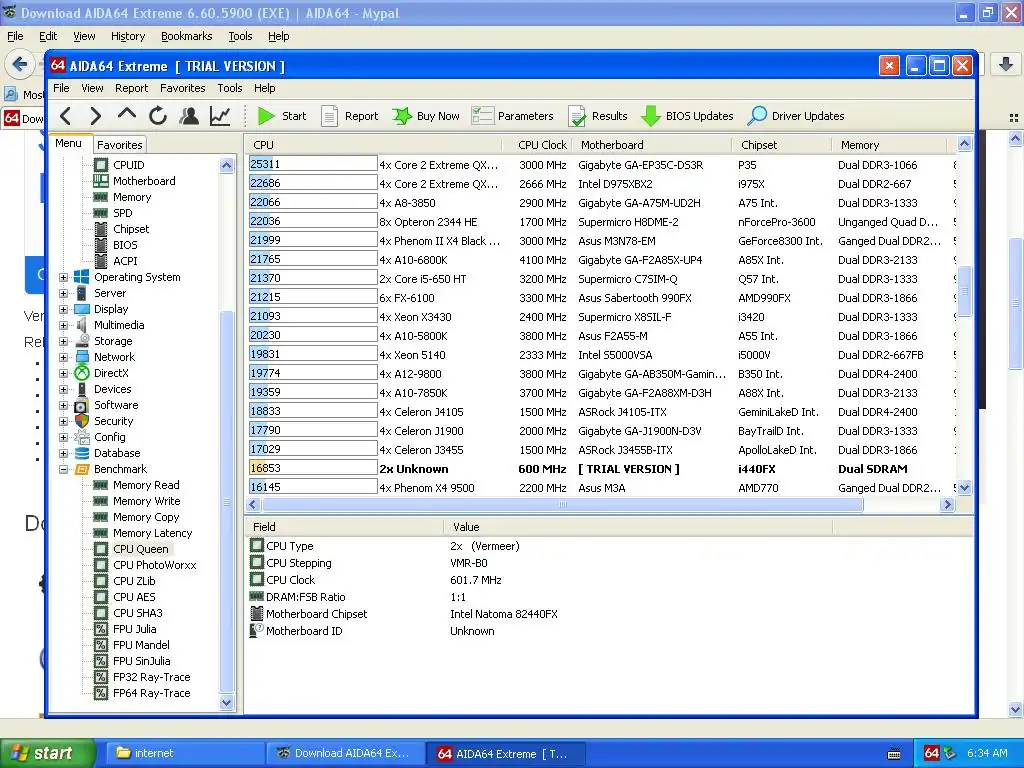The height and width of the screenshot is (768, 1024).
Task: Expand the Display tree node
Action: tap(63, 309)
